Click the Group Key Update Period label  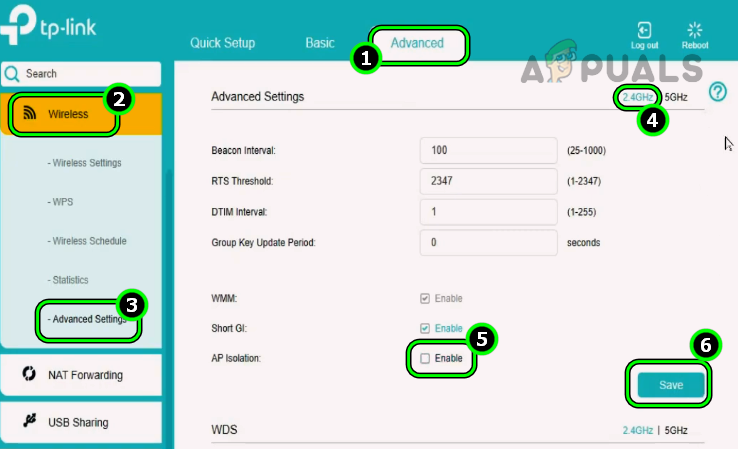tap(263, 242)
